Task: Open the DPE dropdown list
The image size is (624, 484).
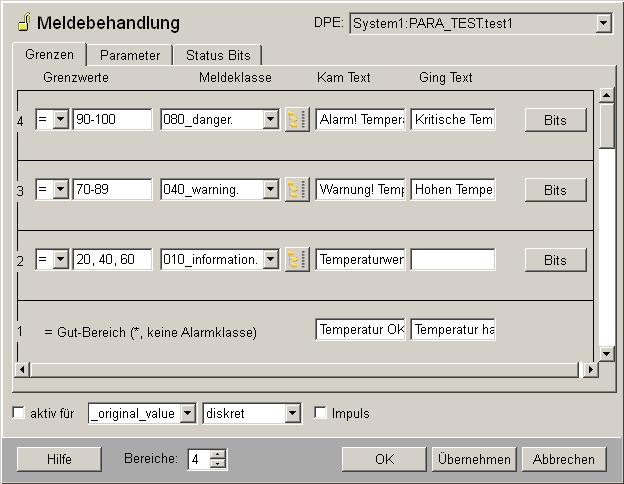Action: pos(603,23)
